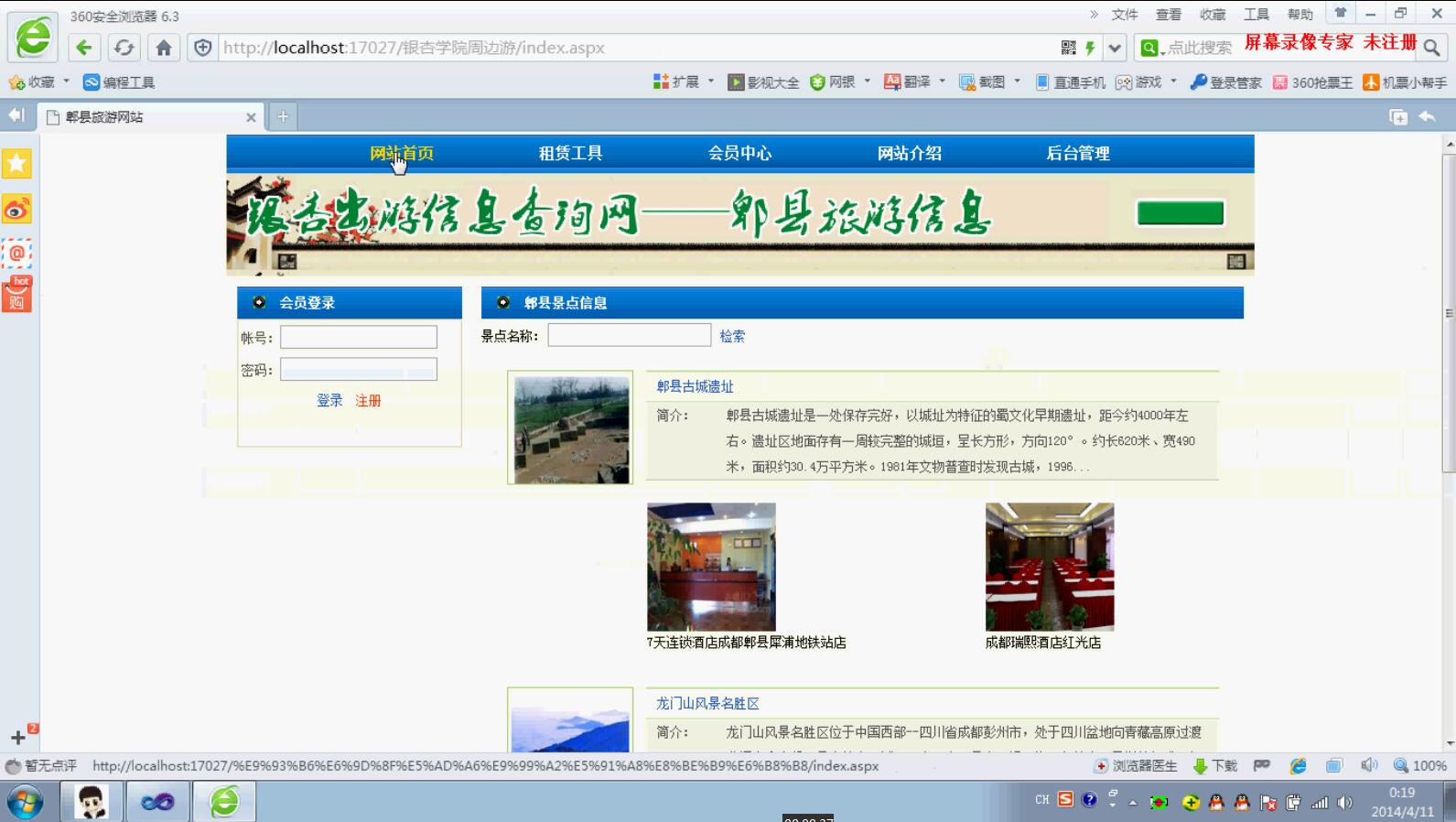Image resolution: width=1456 pixels, height=822 pixels.
Task: Click 浏览器医生 in status bar
Action: pyautogui.click(x=1136, y=766)
